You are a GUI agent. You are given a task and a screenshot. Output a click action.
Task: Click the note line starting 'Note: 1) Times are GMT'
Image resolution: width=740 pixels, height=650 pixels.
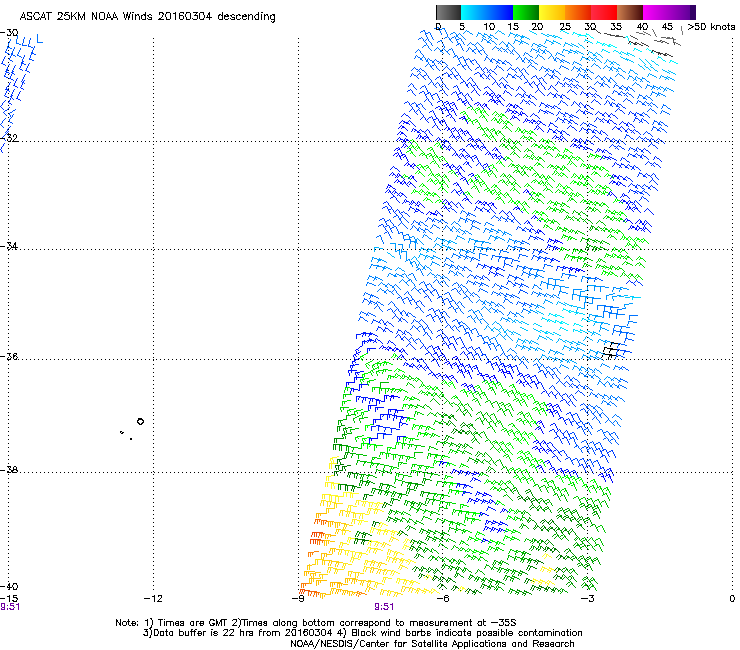[316, 623]
